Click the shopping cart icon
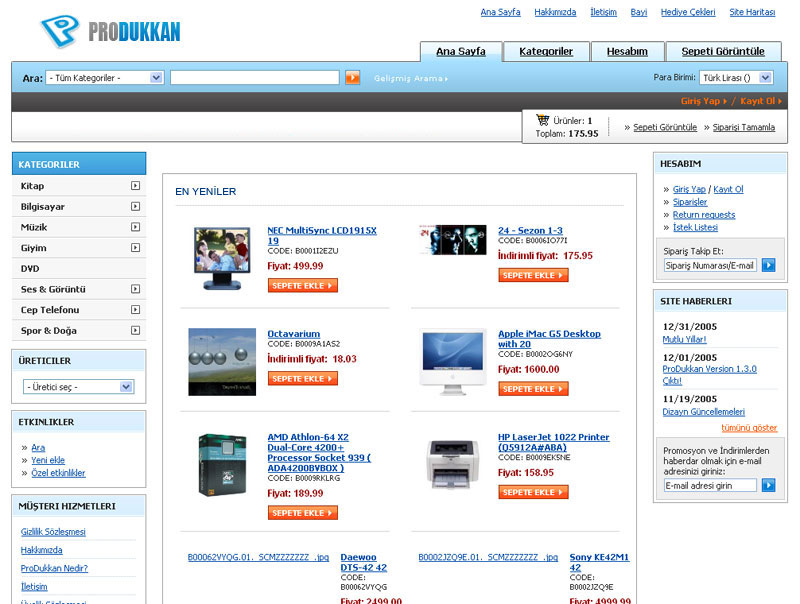The width and height of the screenshot is (800, 604). (x=542, y=120)
